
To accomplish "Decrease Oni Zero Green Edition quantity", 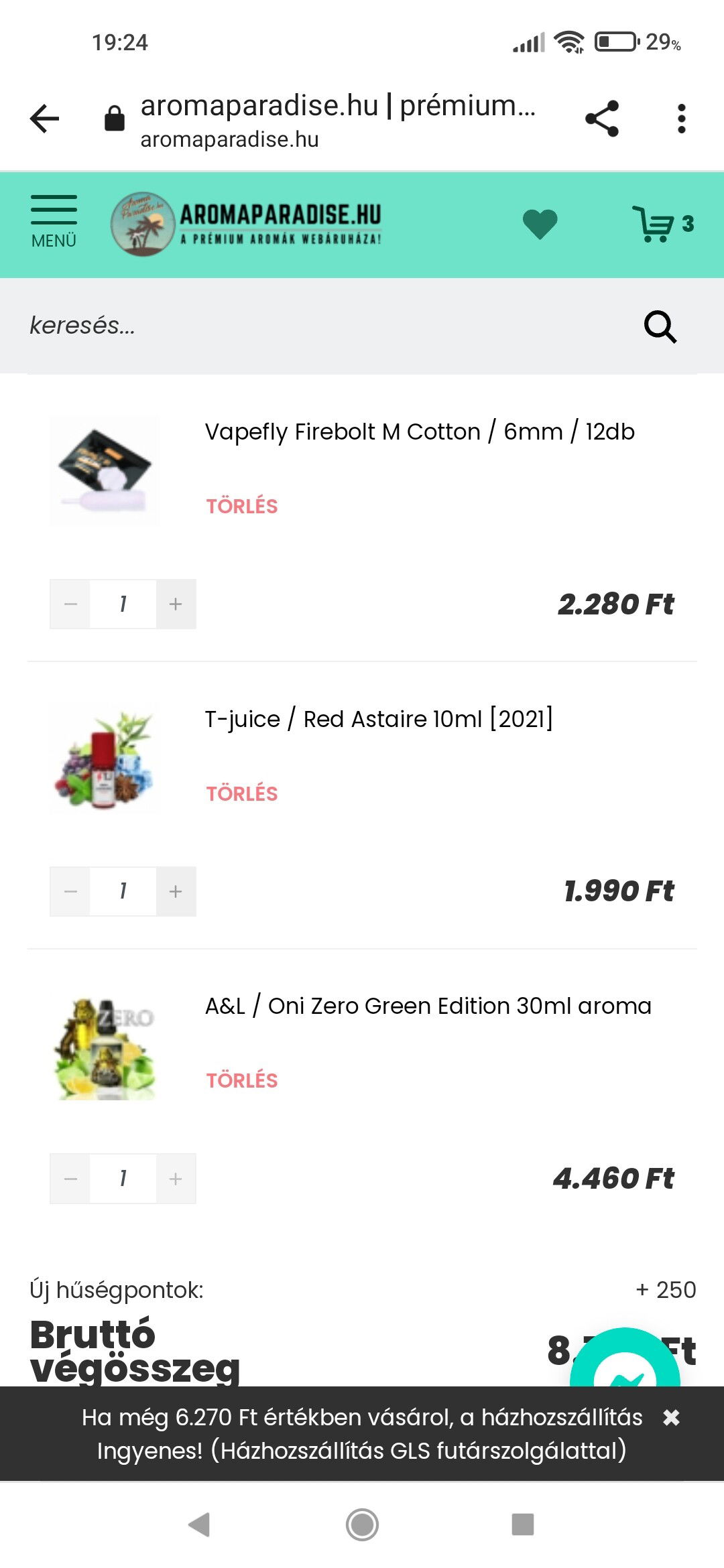I will coord(70,1179).
